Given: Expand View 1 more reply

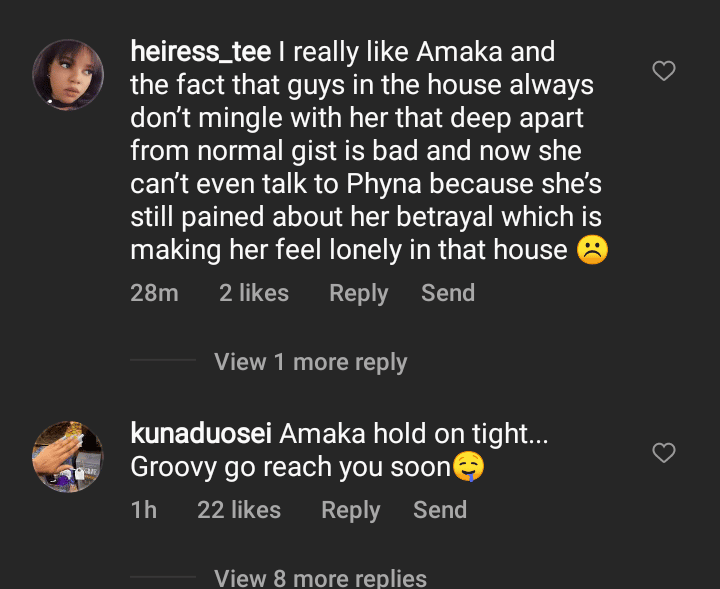Looking at the screenshot, I should (x=310, y=362).
